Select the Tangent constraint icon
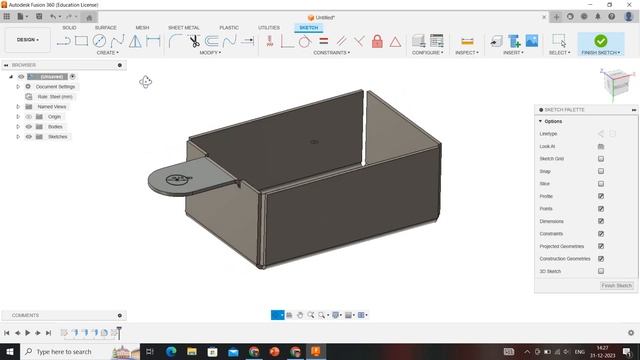The width and height of the screenshot is (640, 360). coord(304,41)
